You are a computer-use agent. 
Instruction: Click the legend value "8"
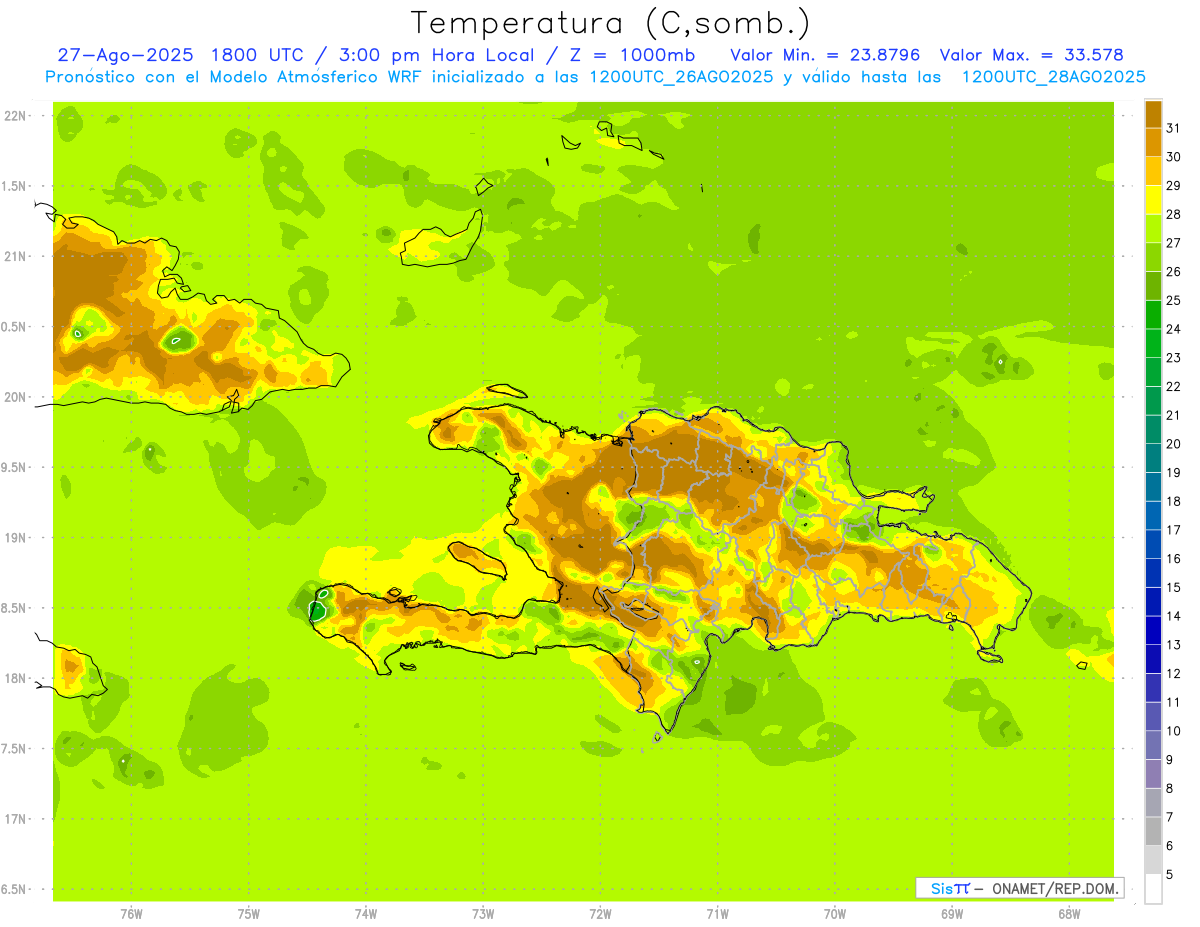[x=1170, y=788]
